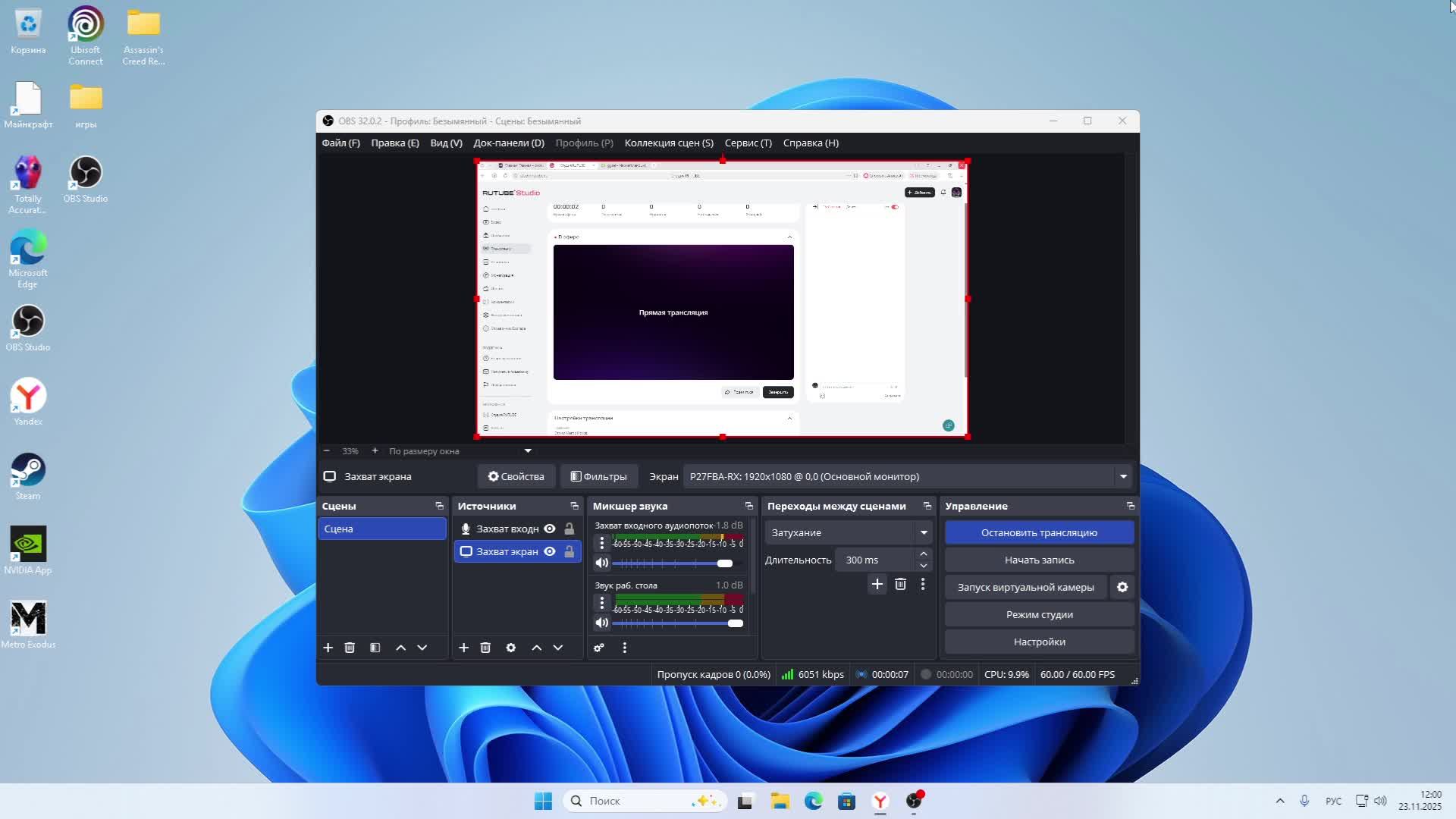Open OBS Studio from the taskbar

[914, 801]
